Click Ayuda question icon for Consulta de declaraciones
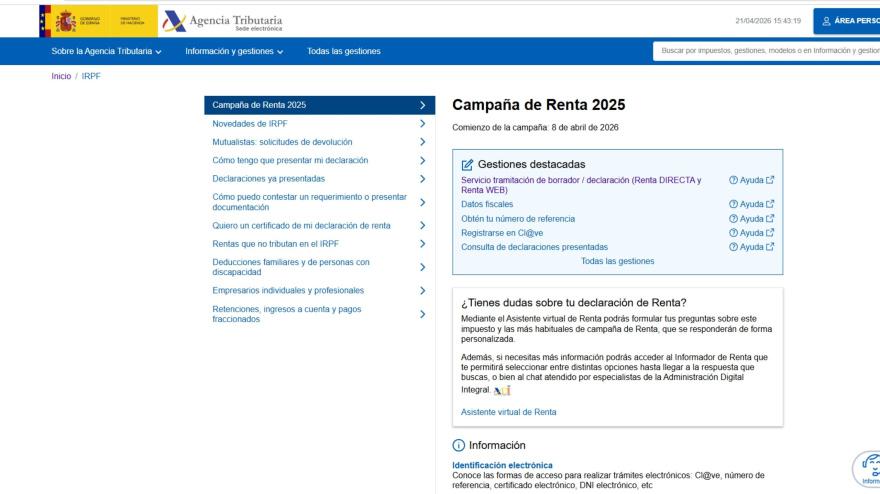Viewport: 880px width, 494px height. 733,247
